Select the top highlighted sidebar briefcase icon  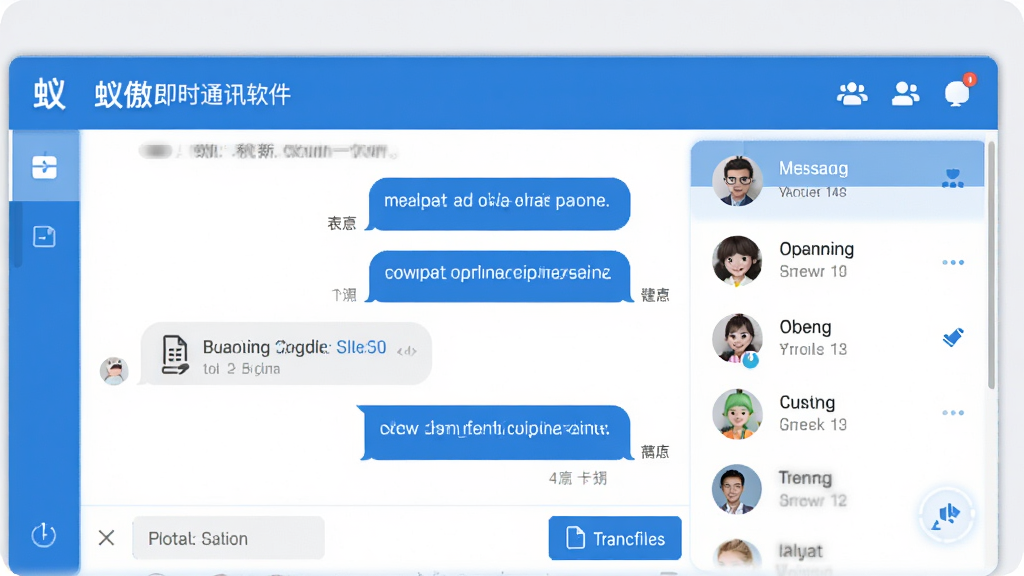point(44,166)
